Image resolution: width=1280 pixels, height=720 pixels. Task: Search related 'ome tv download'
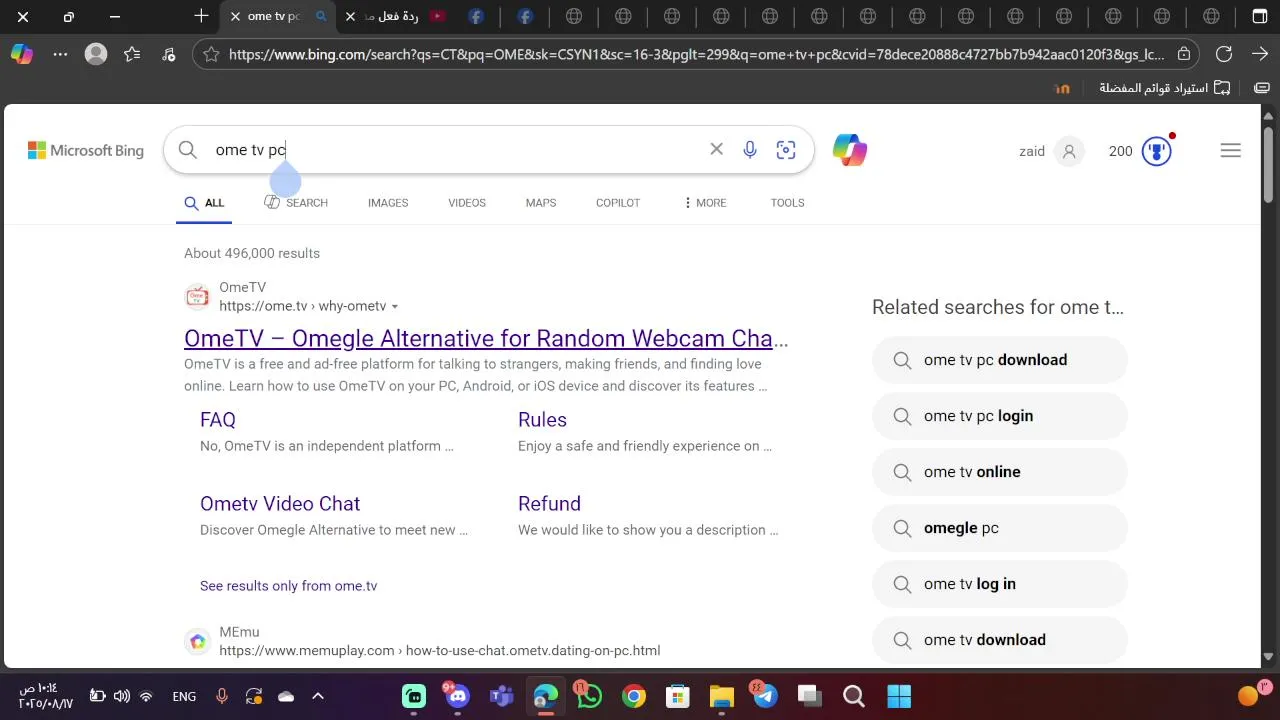click(x=999, y=640)
